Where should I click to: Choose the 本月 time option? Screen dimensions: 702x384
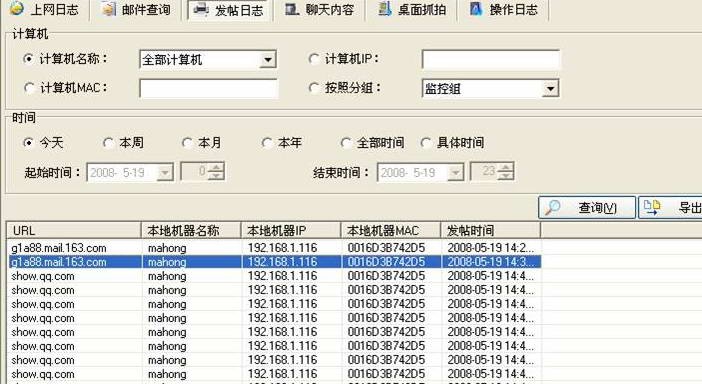pos(187,143)
